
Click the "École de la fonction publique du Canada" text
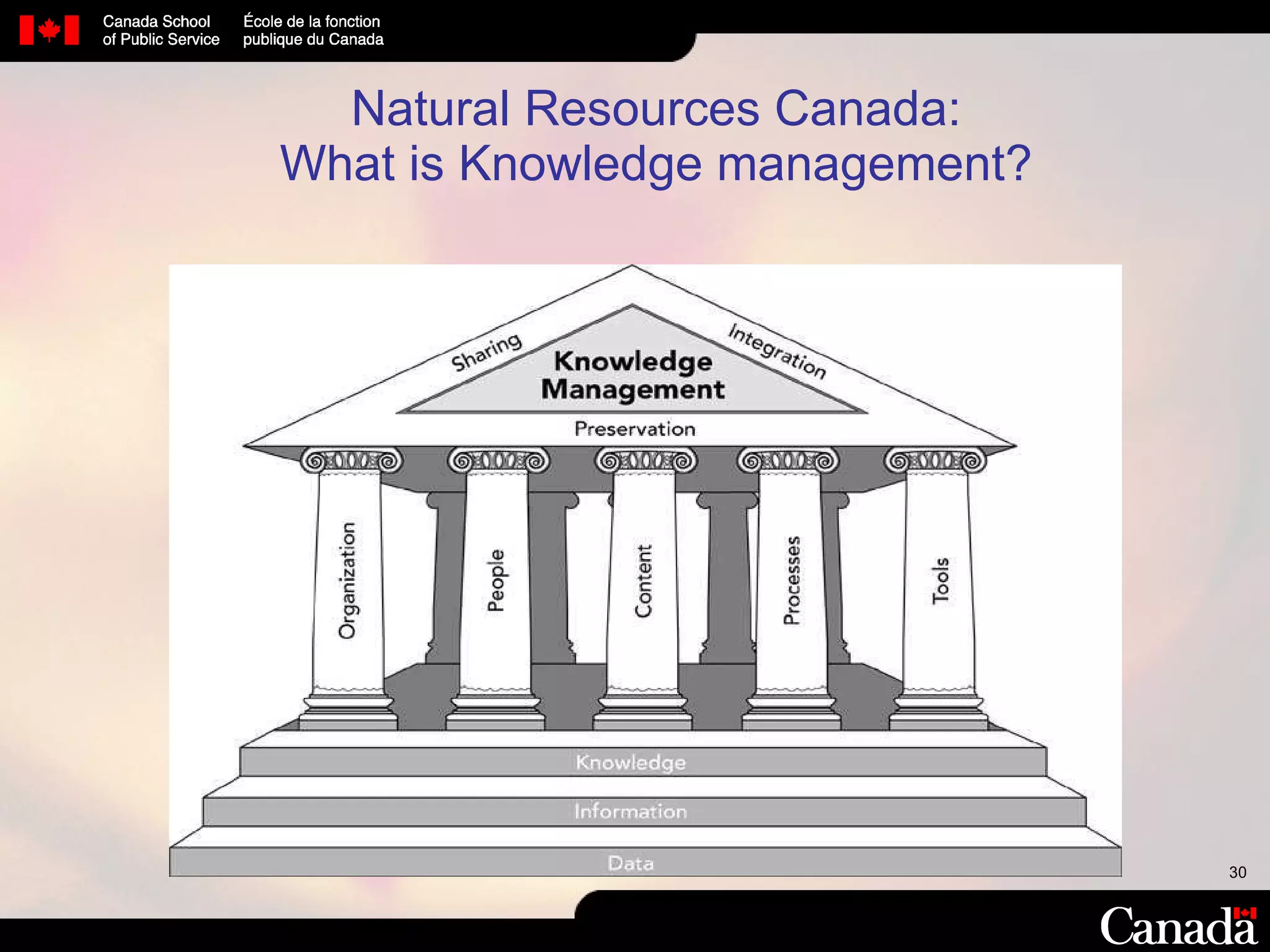pos(313,30)
